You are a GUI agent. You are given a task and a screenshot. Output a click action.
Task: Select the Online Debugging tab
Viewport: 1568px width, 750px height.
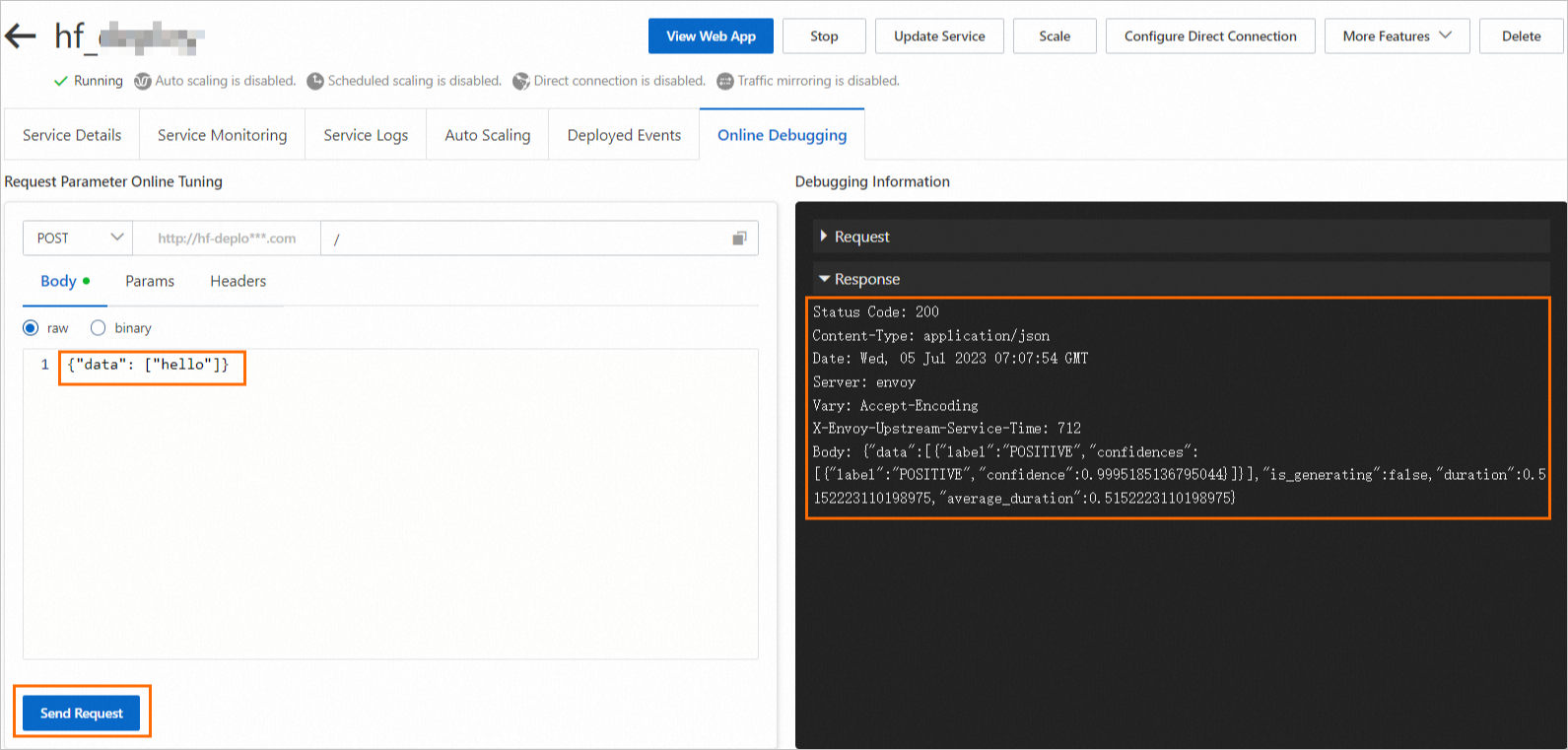point(783,135)
